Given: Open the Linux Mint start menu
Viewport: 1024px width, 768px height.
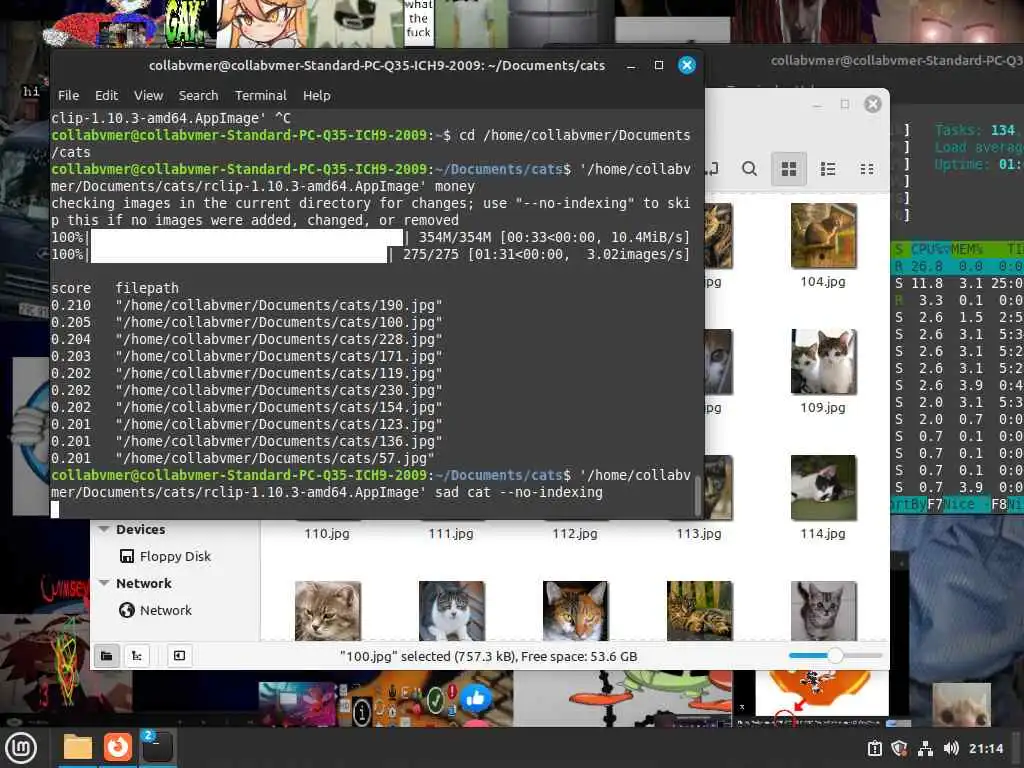Looking at the screenshot, I should point(21,747).
